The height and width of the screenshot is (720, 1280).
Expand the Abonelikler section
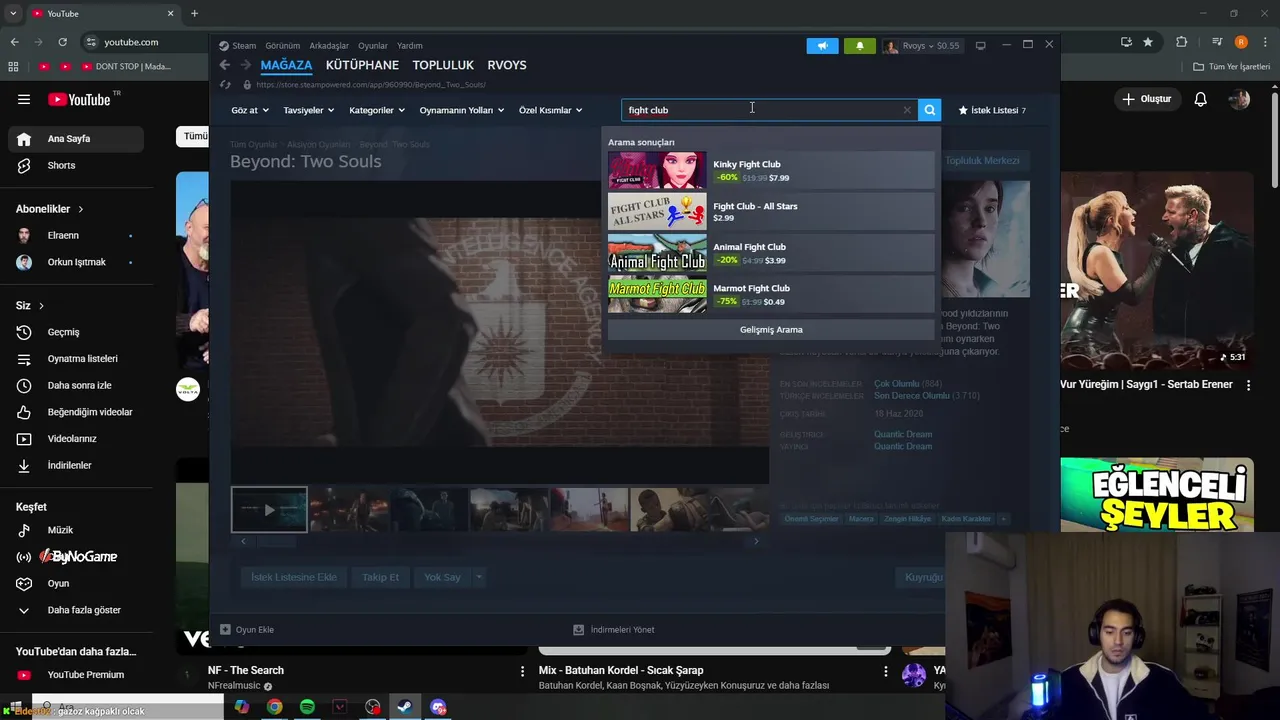[50, 209]
